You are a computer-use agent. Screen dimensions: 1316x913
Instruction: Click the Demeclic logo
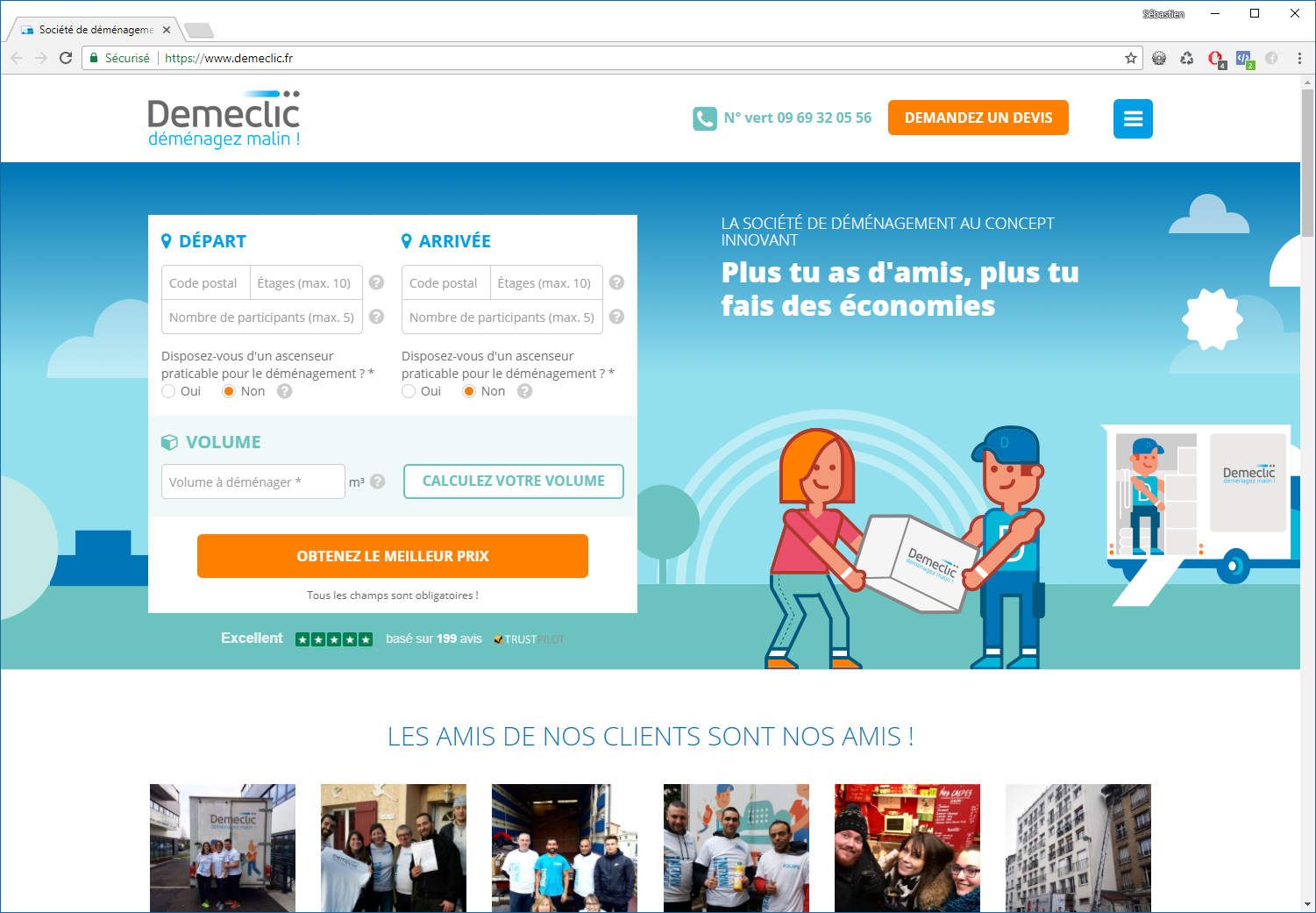point(224,118)
